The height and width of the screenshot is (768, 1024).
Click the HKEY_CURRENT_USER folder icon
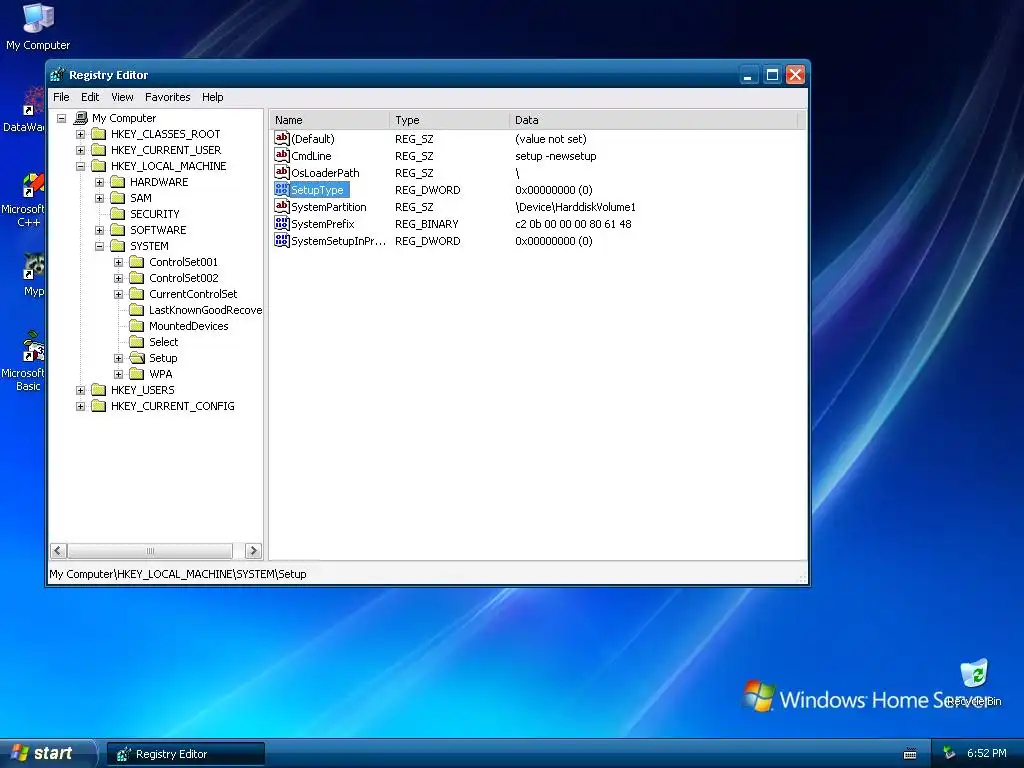tap(99, 150)
